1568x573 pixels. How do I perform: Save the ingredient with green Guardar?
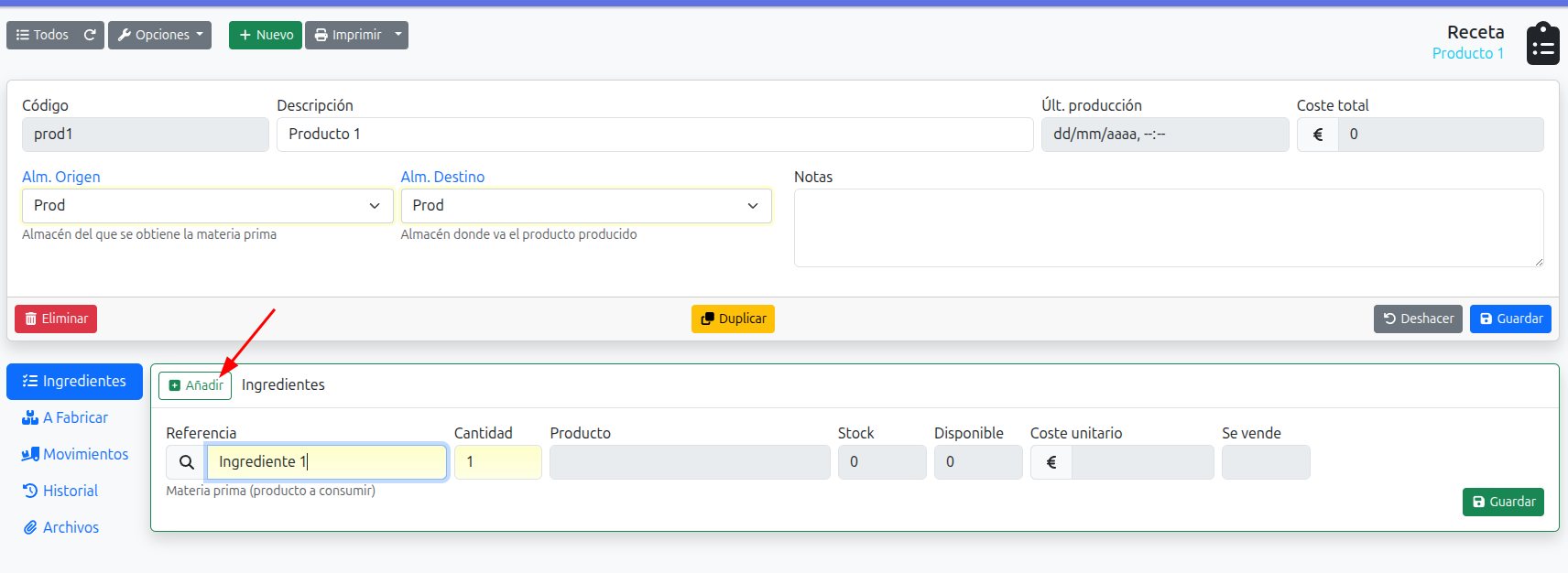click(1502, 502)
